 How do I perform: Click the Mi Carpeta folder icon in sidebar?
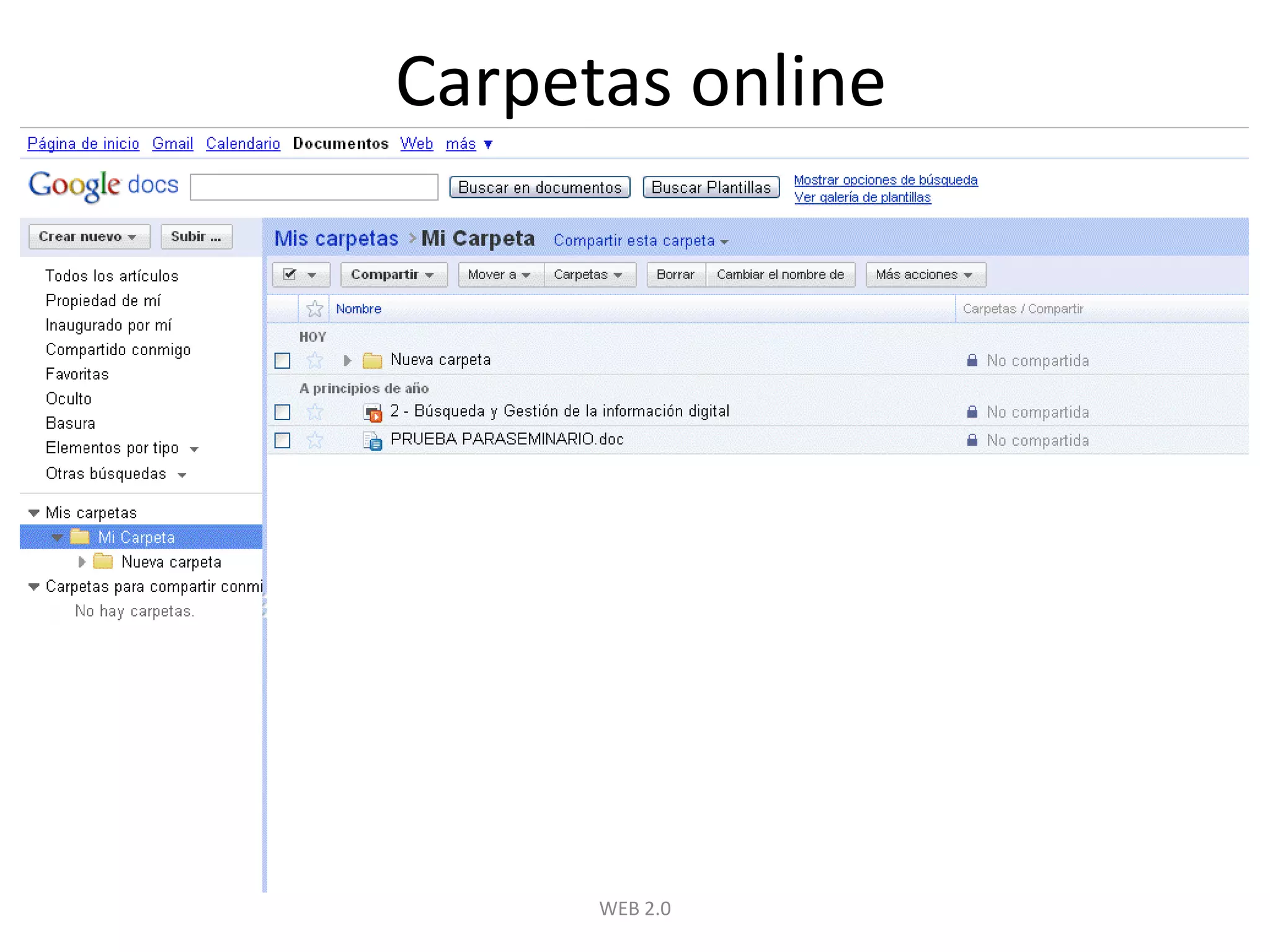80,537
